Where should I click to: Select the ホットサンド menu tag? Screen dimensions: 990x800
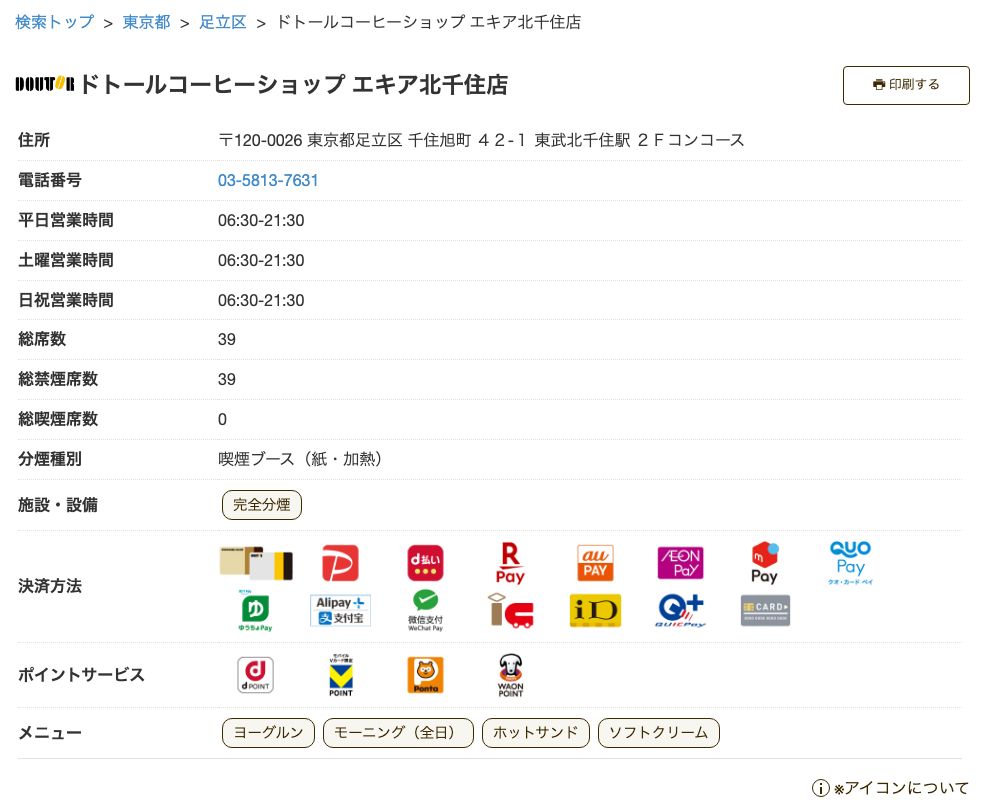(x=535, y=732)
